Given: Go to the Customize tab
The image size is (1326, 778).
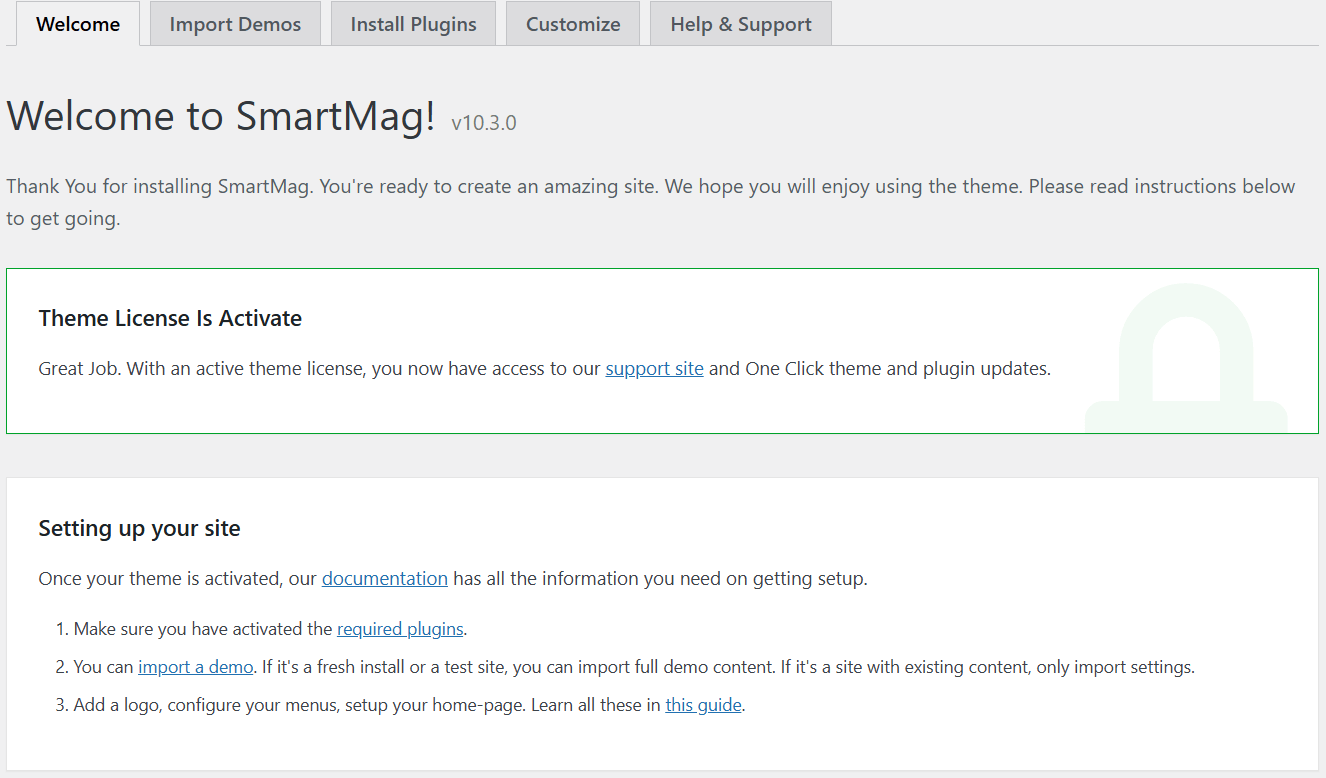Looking at the screenshot, I should click(573, 24).
